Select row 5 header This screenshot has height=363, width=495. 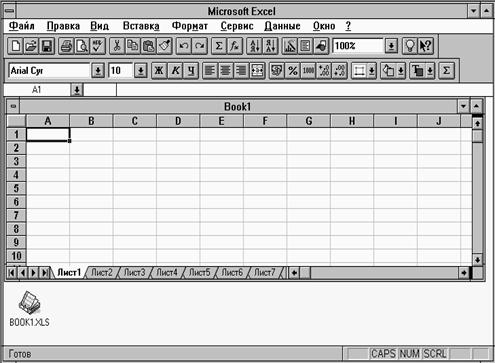click(16, 188)
